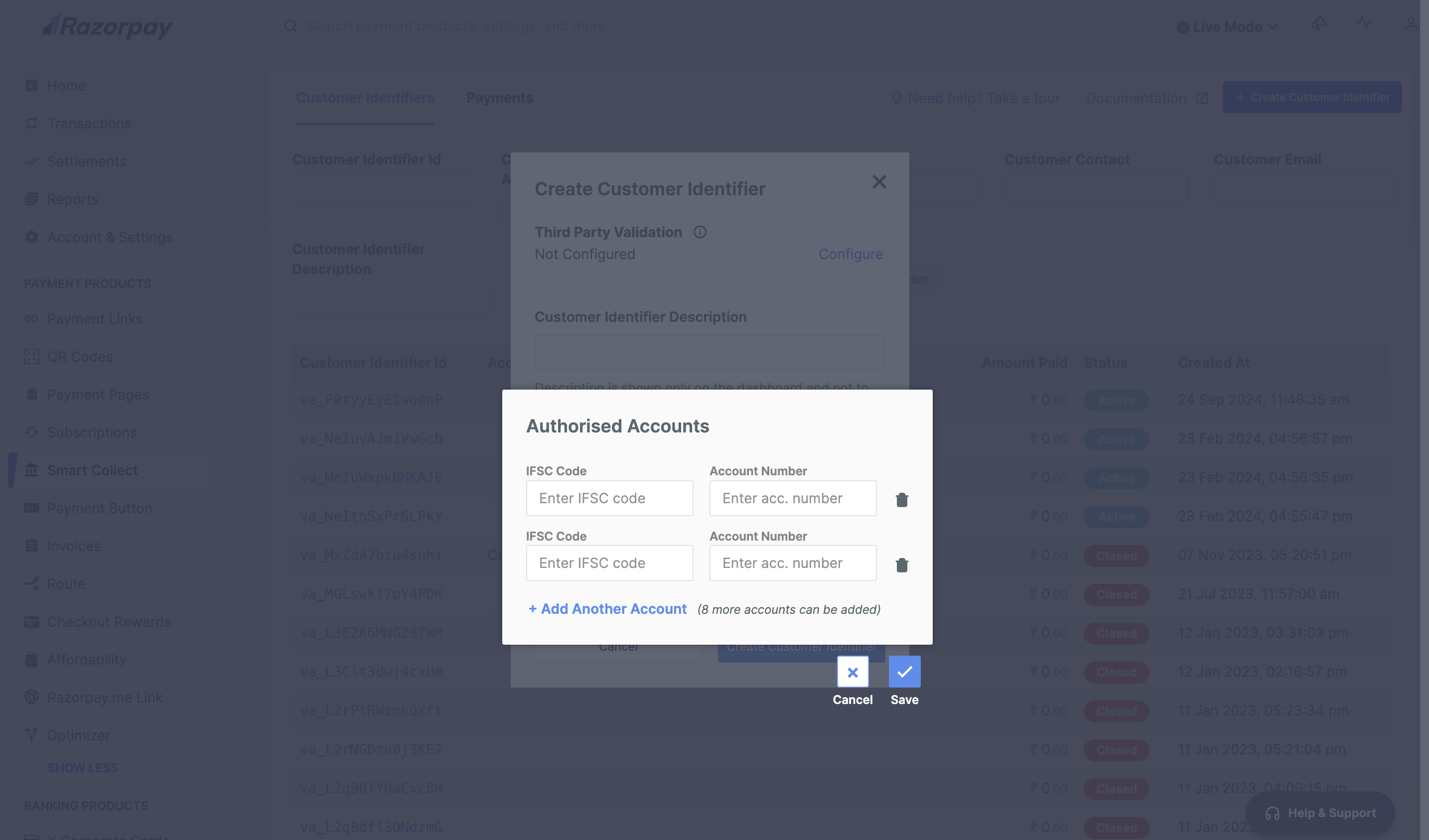The image size is (1429, 840).
Task: Expand the SHOW LESS section in sidebar
Action: tap(82, 767)
